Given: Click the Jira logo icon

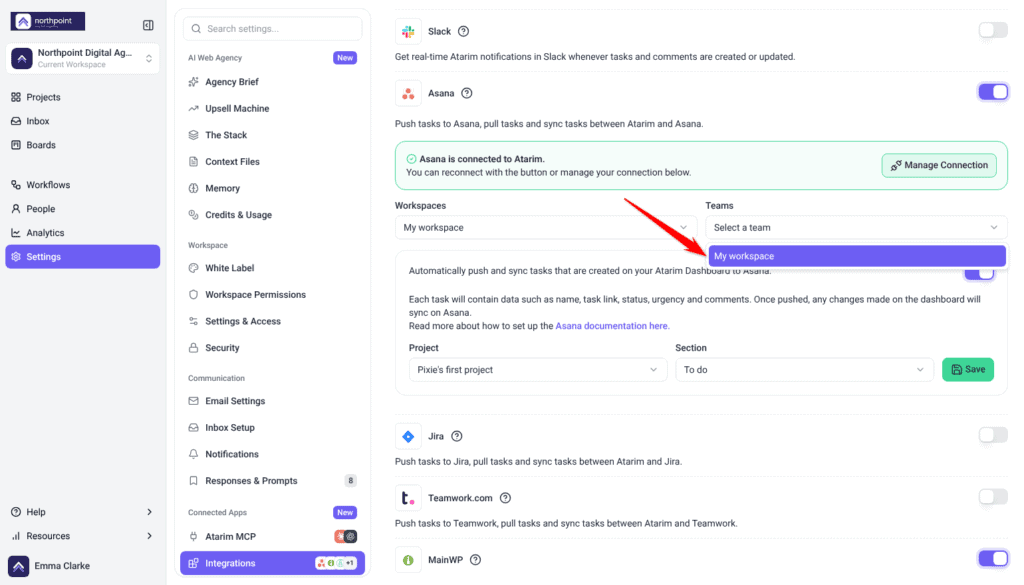Looking at the screenshot, I should pos(408,437).
